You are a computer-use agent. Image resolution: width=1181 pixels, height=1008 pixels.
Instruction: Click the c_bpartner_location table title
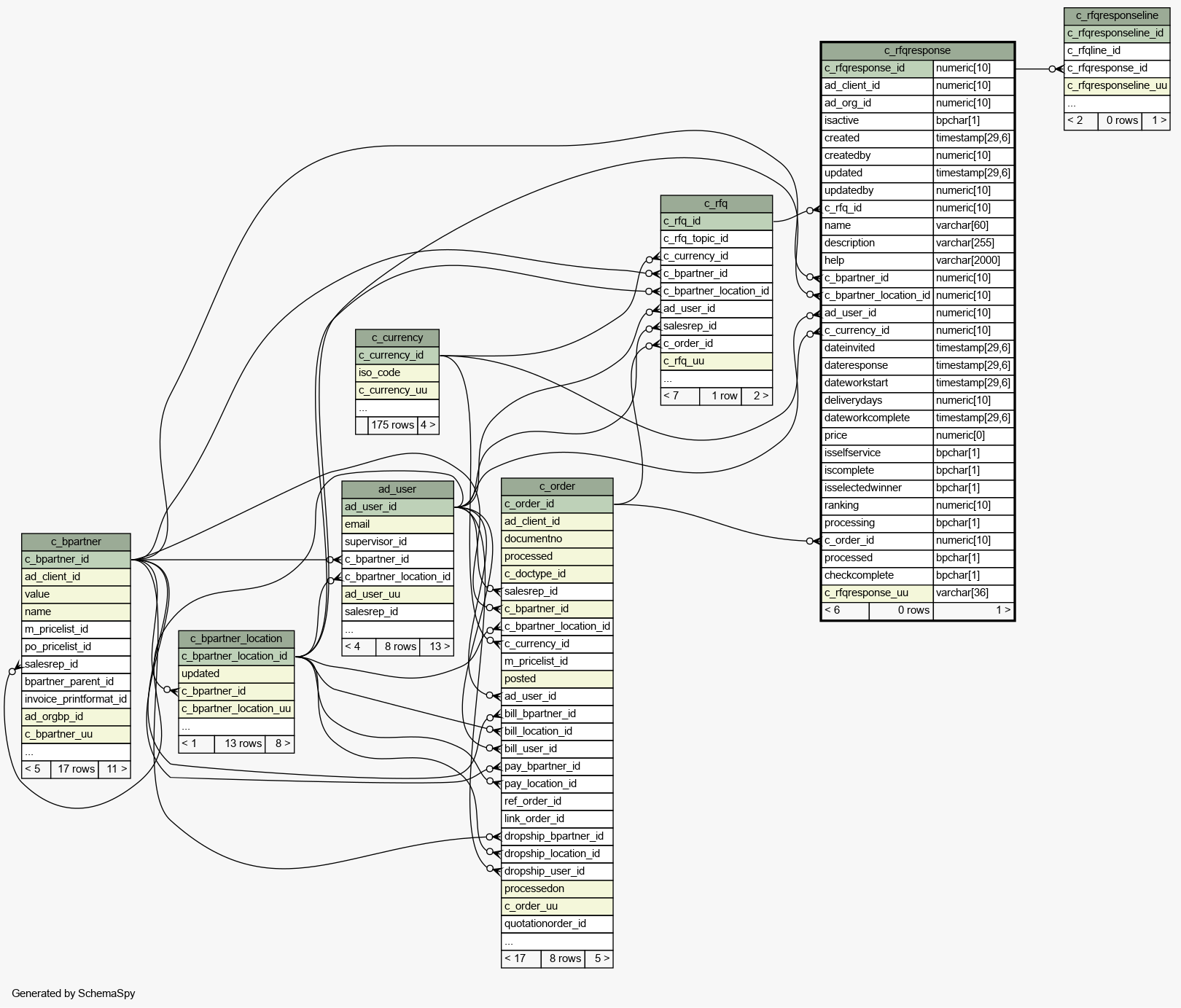pyautogui.click(x=236, y=638)
